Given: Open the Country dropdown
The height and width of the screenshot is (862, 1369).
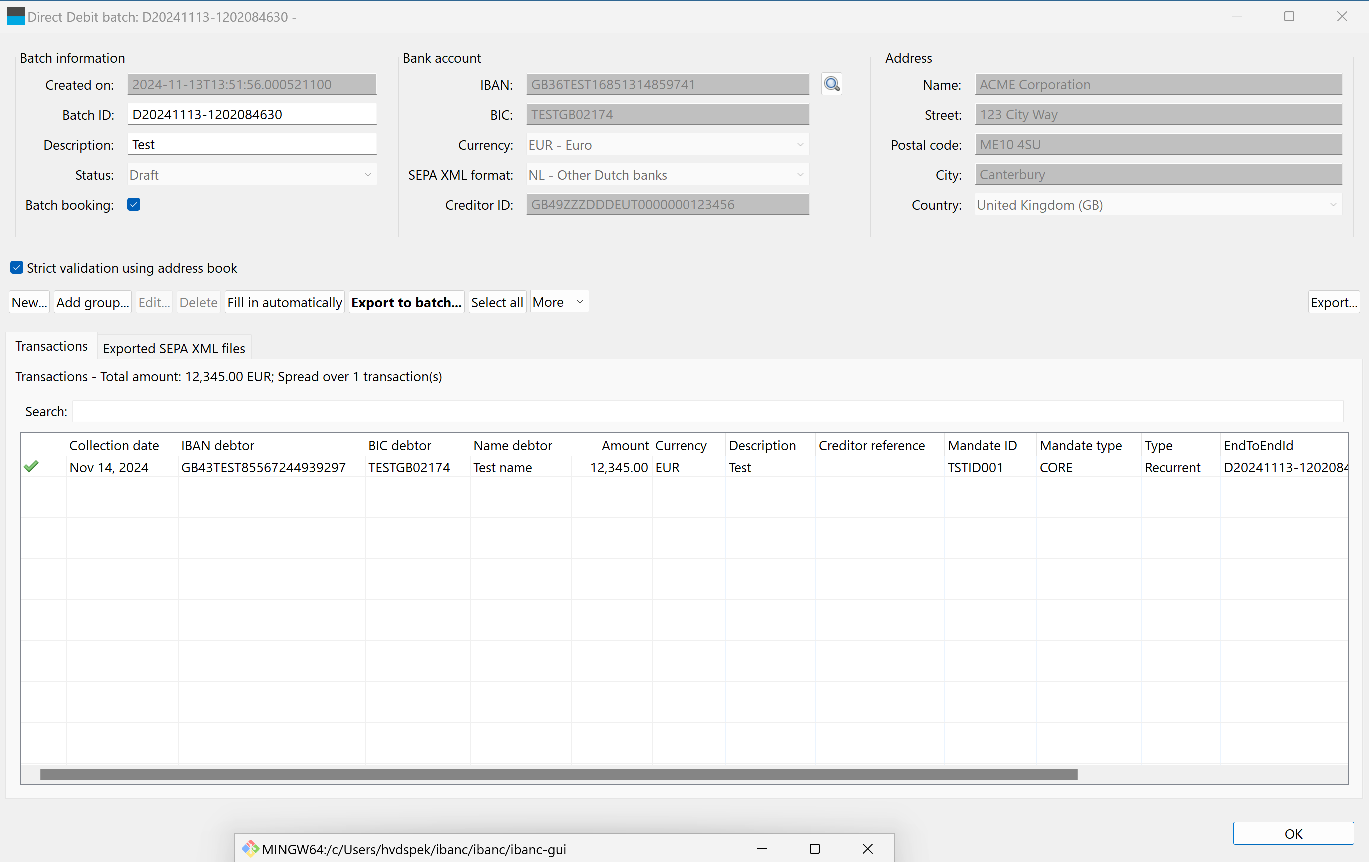Looking at the screenshot, I should (x=1158, y=205).
